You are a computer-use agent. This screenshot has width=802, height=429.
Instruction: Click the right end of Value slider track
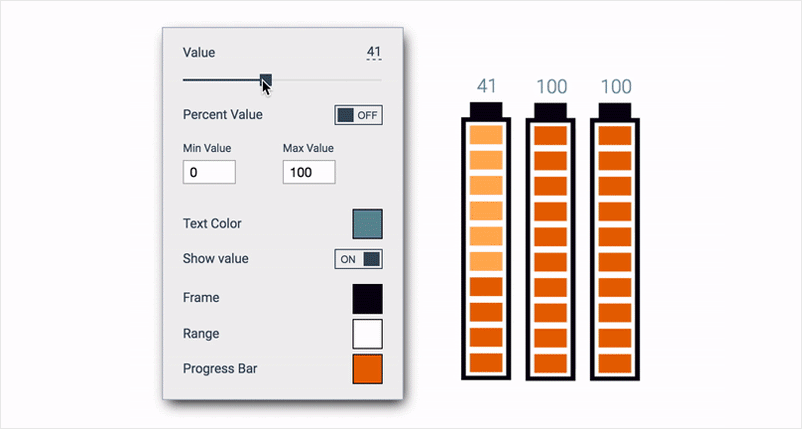[379, 79]
